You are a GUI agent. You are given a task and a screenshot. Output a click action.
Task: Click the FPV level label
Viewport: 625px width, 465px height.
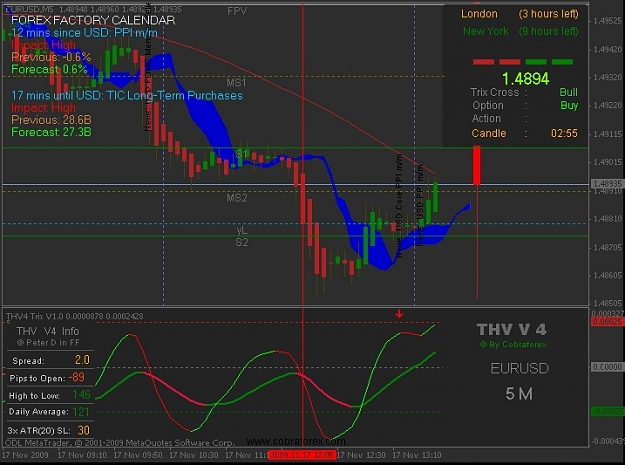[237, 11]
